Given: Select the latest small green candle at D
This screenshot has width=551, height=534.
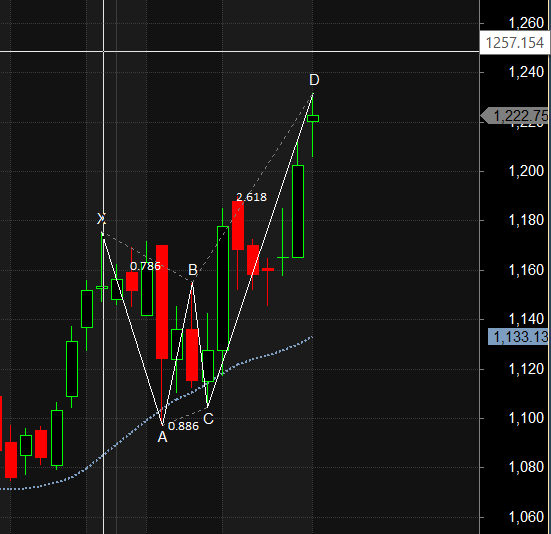Looking at the screenshot, I should pyautogui.click(x=313, y=118).
